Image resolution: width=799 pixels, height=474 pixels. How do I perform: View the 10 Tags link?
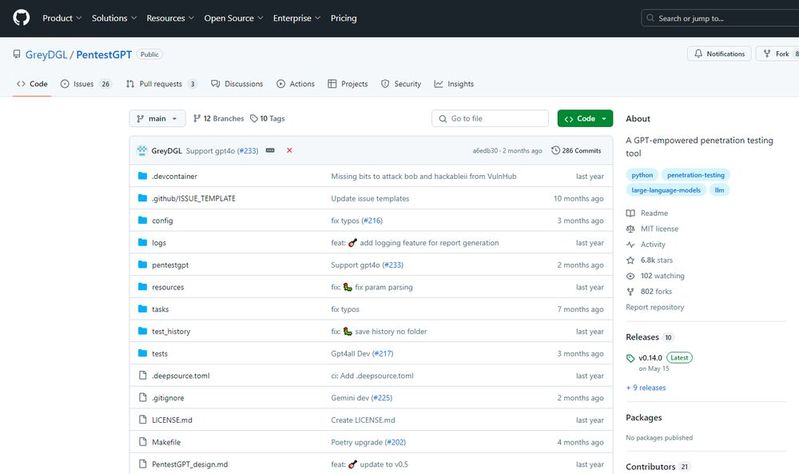pos(268,118)
